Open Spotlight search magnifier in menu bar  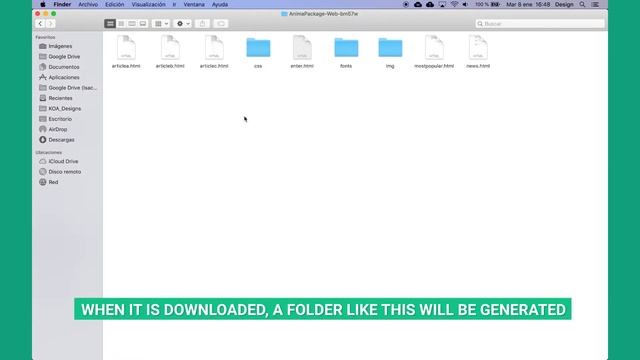(x=582, y=4)
